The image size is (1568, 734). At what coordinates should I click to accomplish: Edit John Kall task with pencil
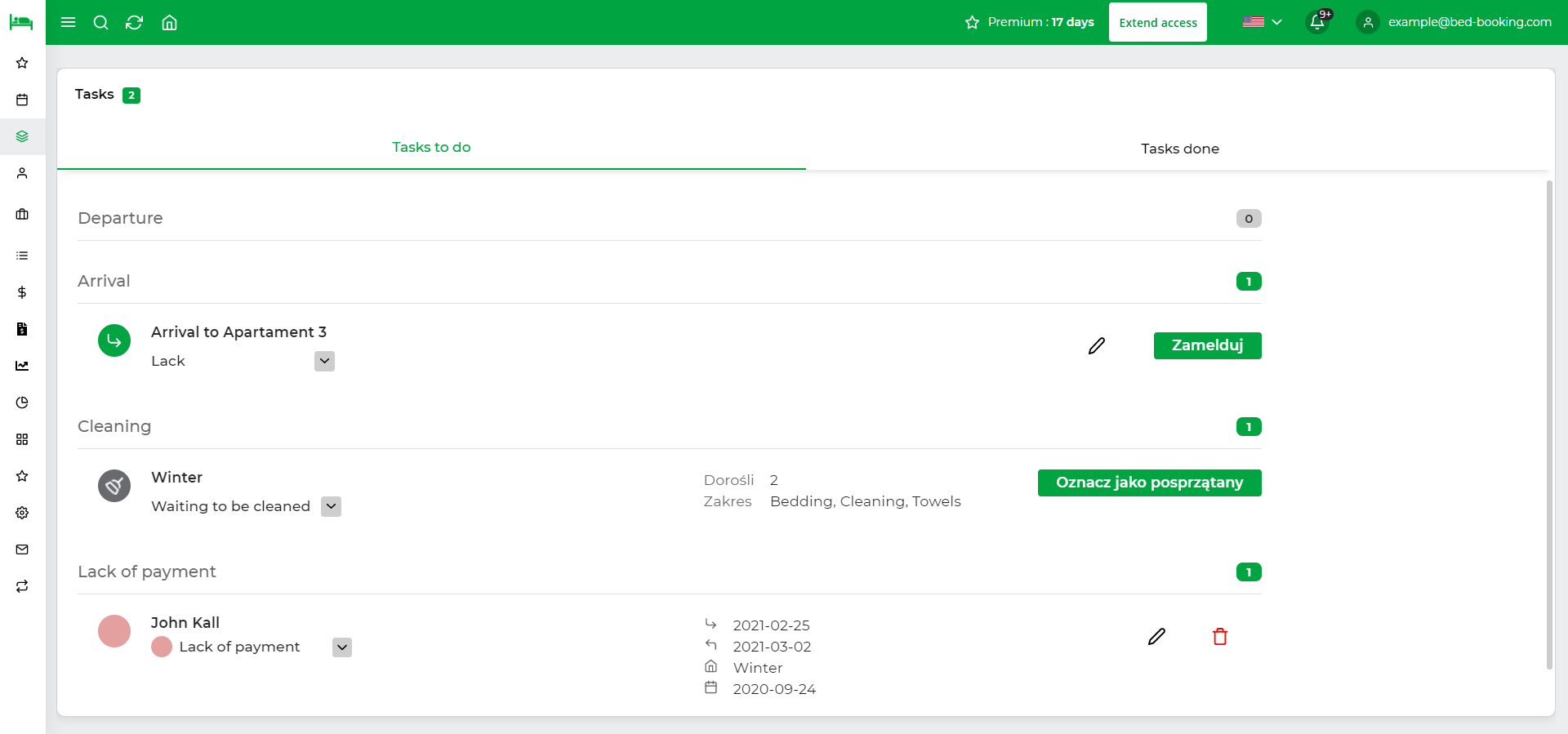click(1156, 637)
